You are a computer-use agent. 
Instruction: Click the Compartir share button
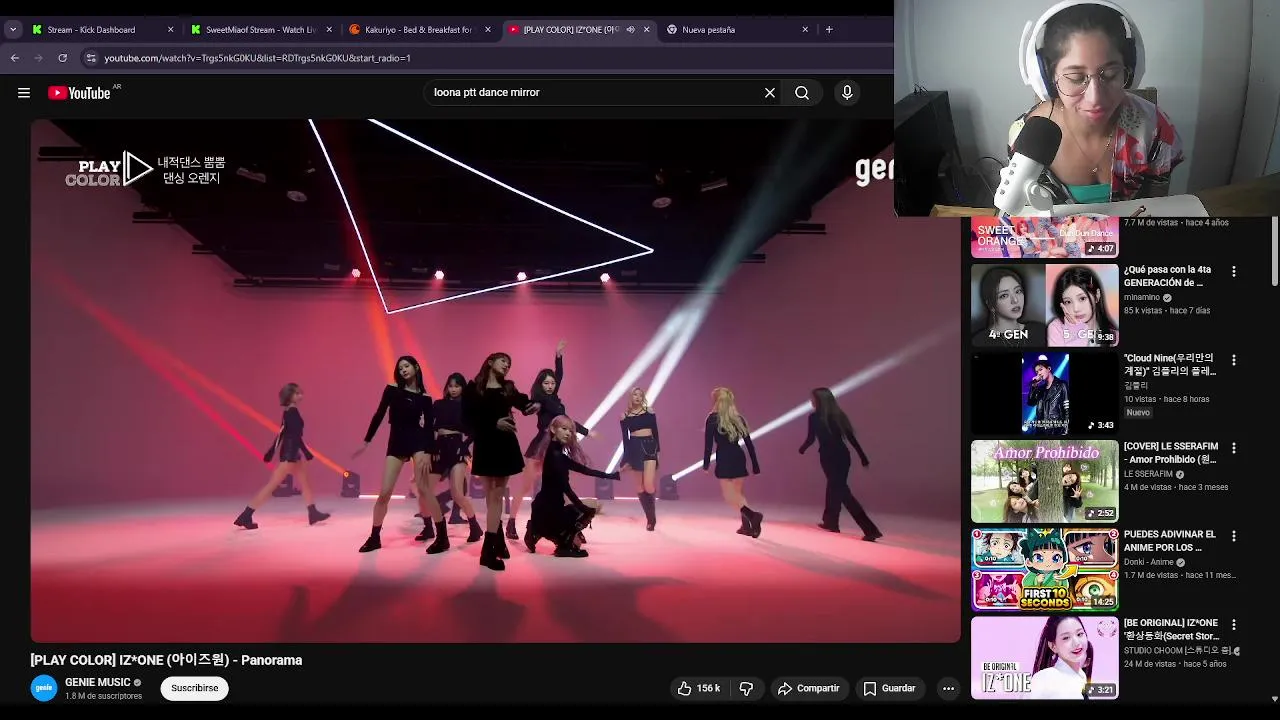[808, 688]
